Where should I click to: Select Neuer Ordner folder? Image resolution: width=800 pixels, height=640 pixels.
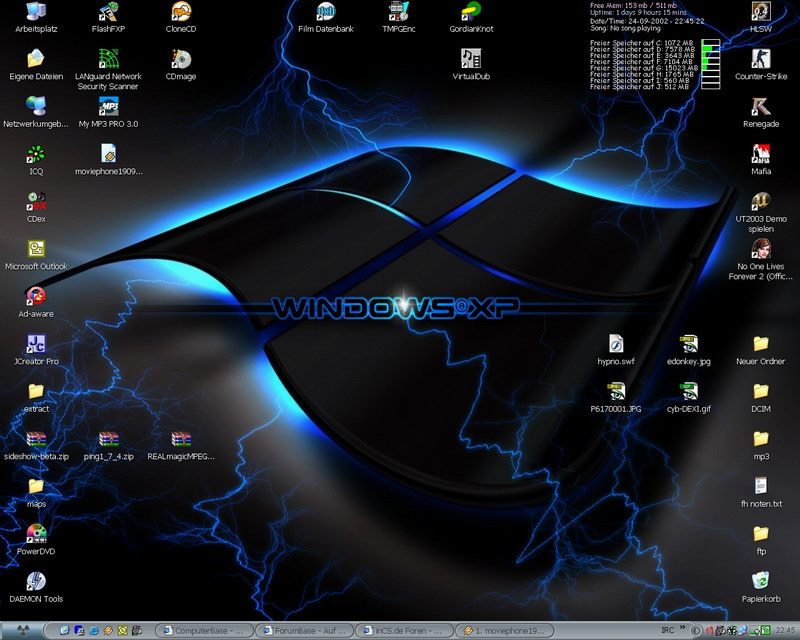(x=761, y=350)
